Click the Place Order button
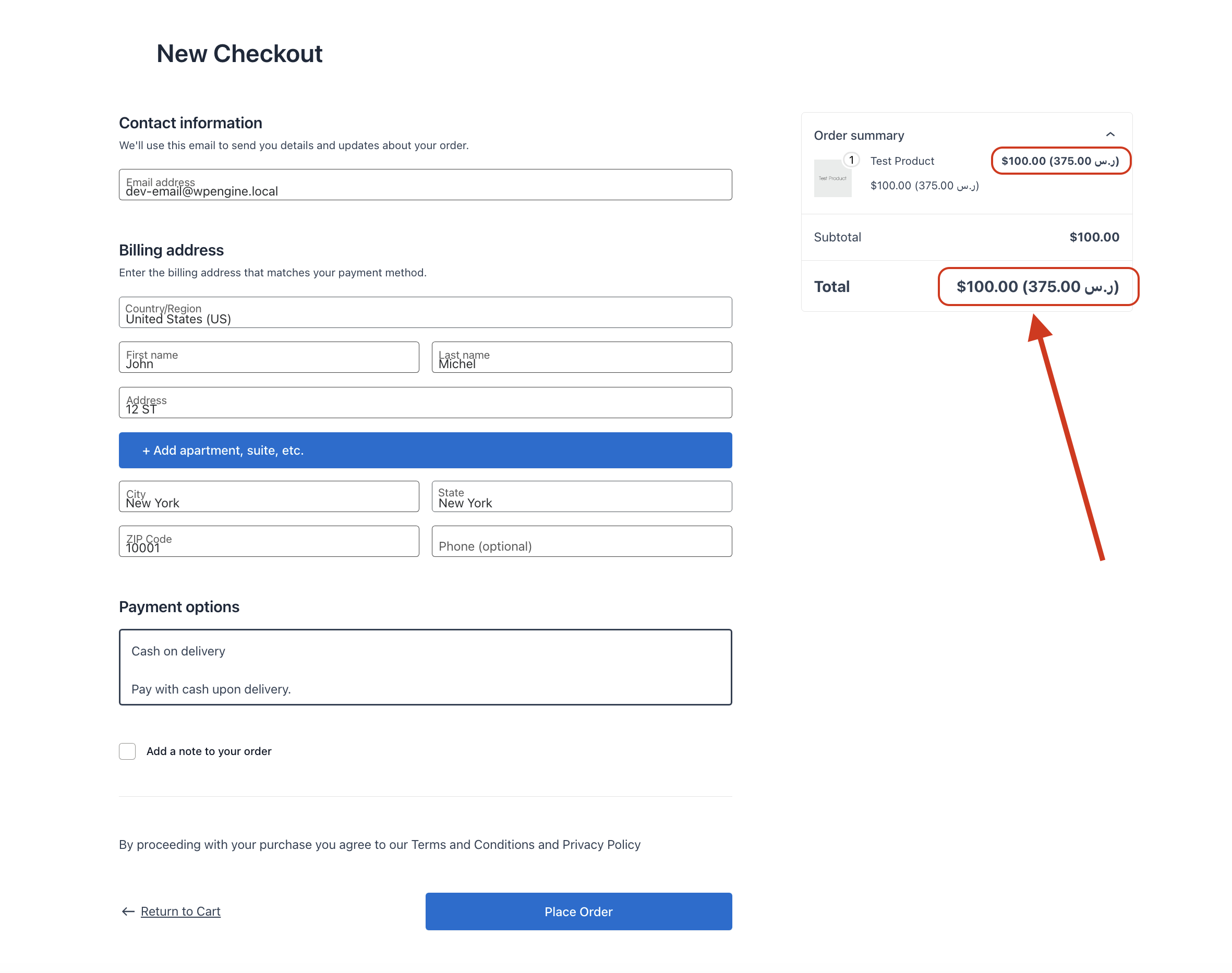The width and height of the screenshot is (1232, 973). [x=578, y=911]
